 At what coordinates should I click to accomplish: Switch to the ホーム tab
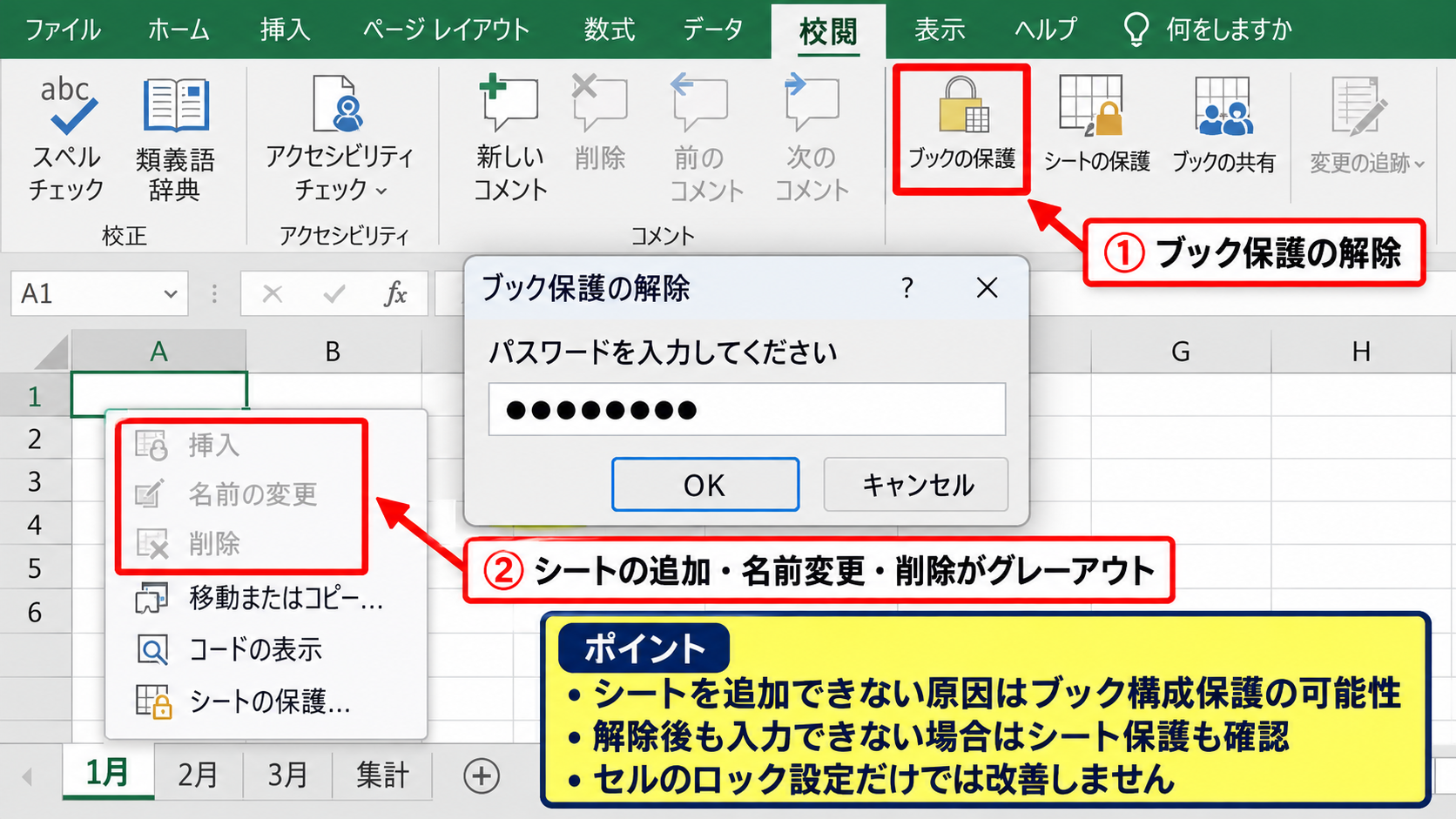pos(179,30)
